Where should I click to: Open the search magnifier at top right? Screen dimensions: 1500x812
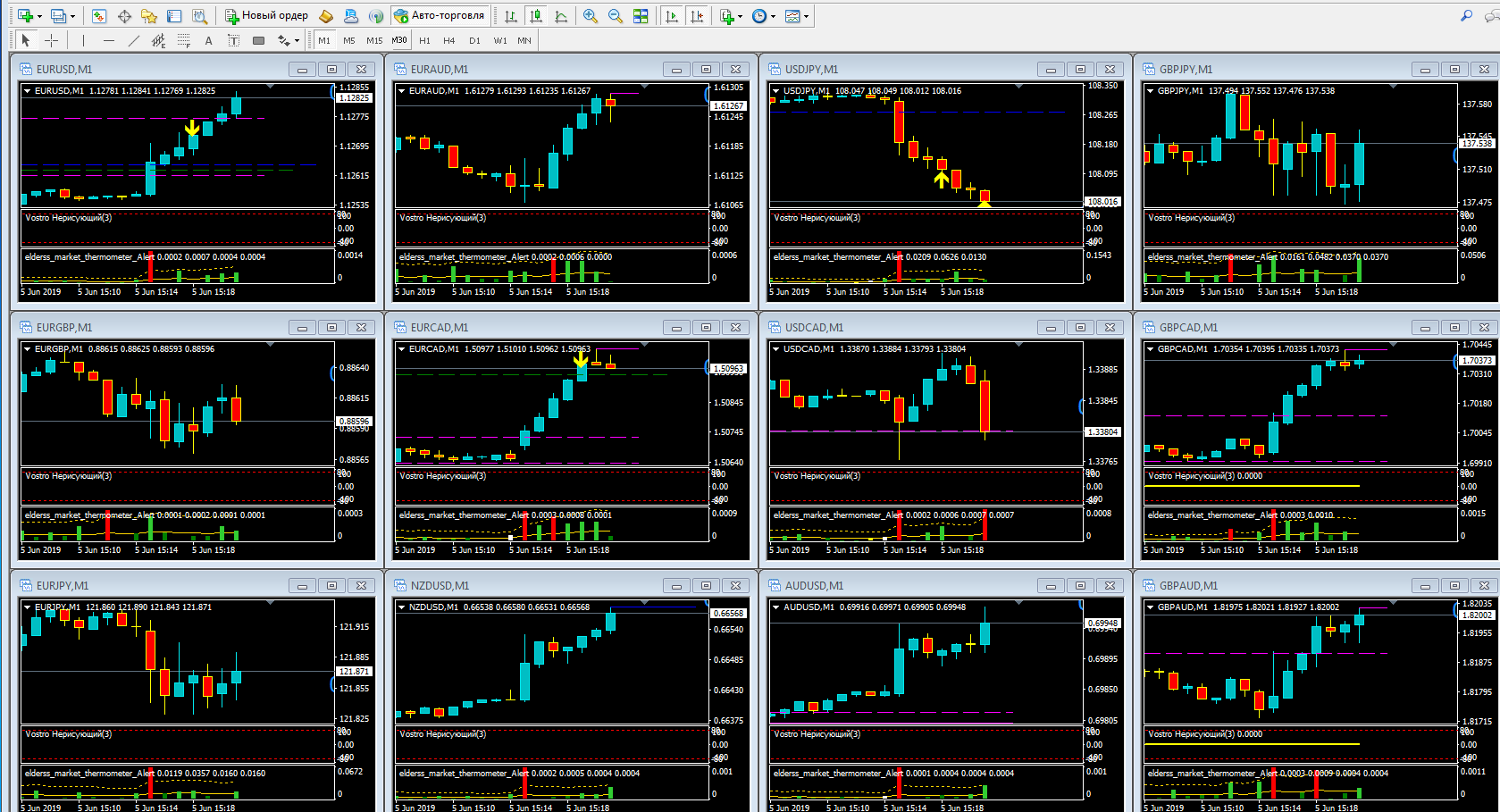(1466, 15)
